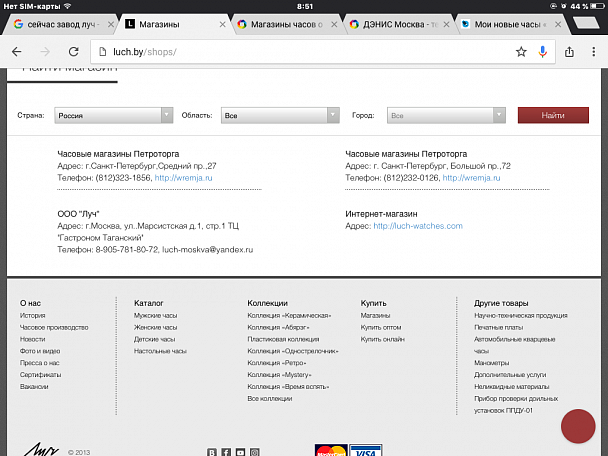
Task: Open Коллекция «Ретро» link
Action: pyautogui.click(x=277, y=363)
